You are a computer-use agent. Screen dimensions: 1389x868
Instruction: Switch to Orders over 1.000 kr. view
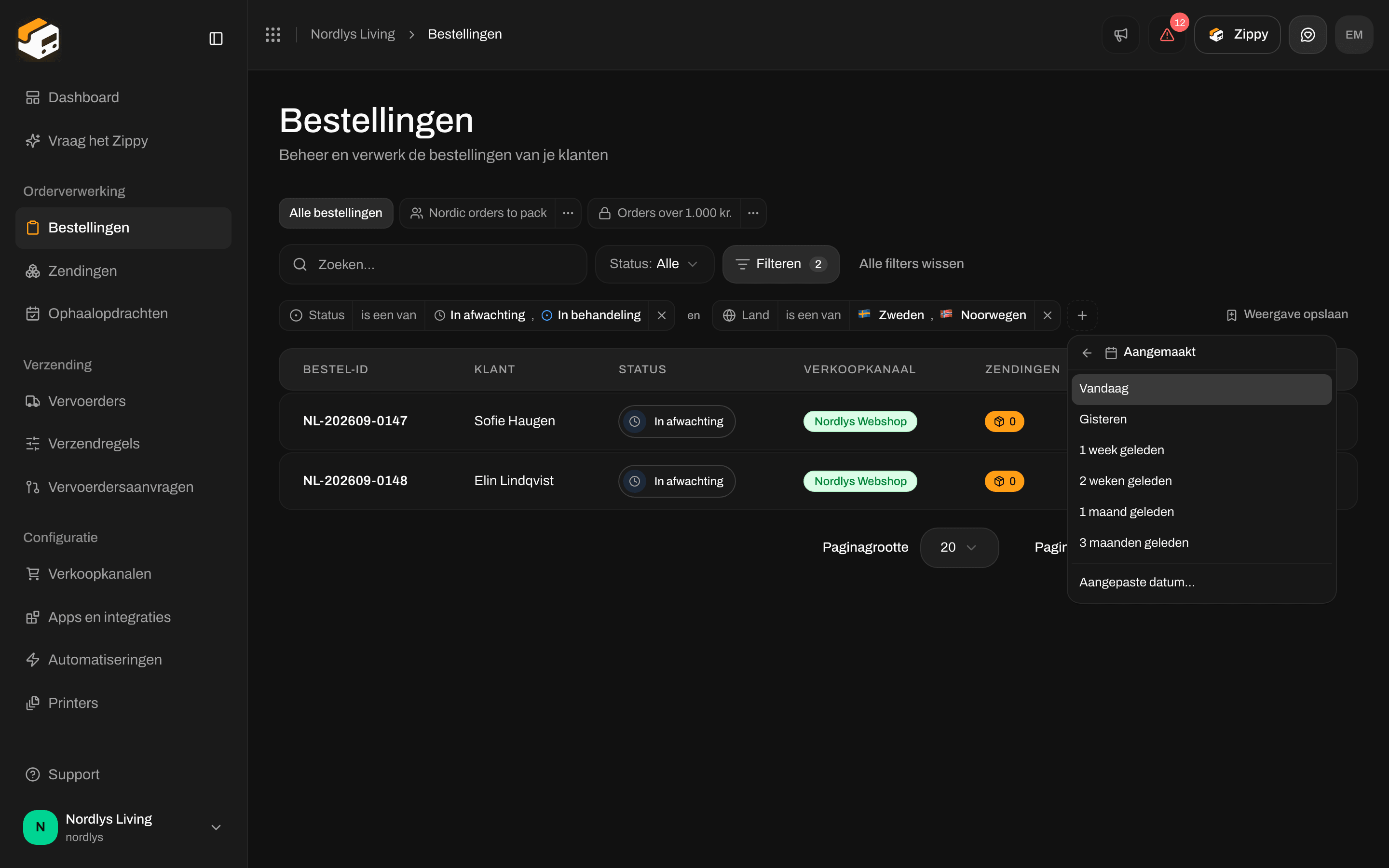click(x=665, y=213)
